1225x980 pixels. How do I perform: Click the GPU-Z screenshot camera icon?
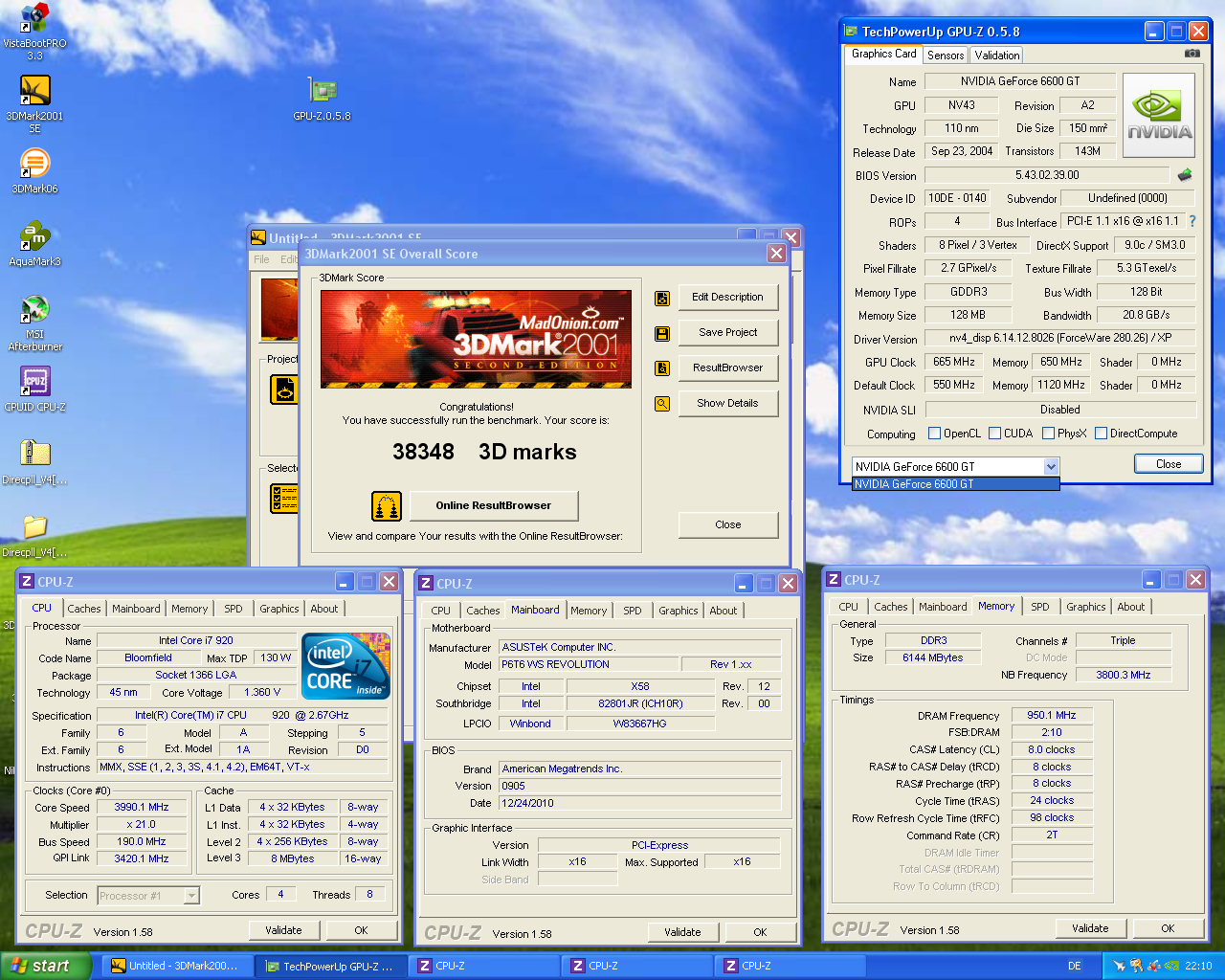(1192, 55)
